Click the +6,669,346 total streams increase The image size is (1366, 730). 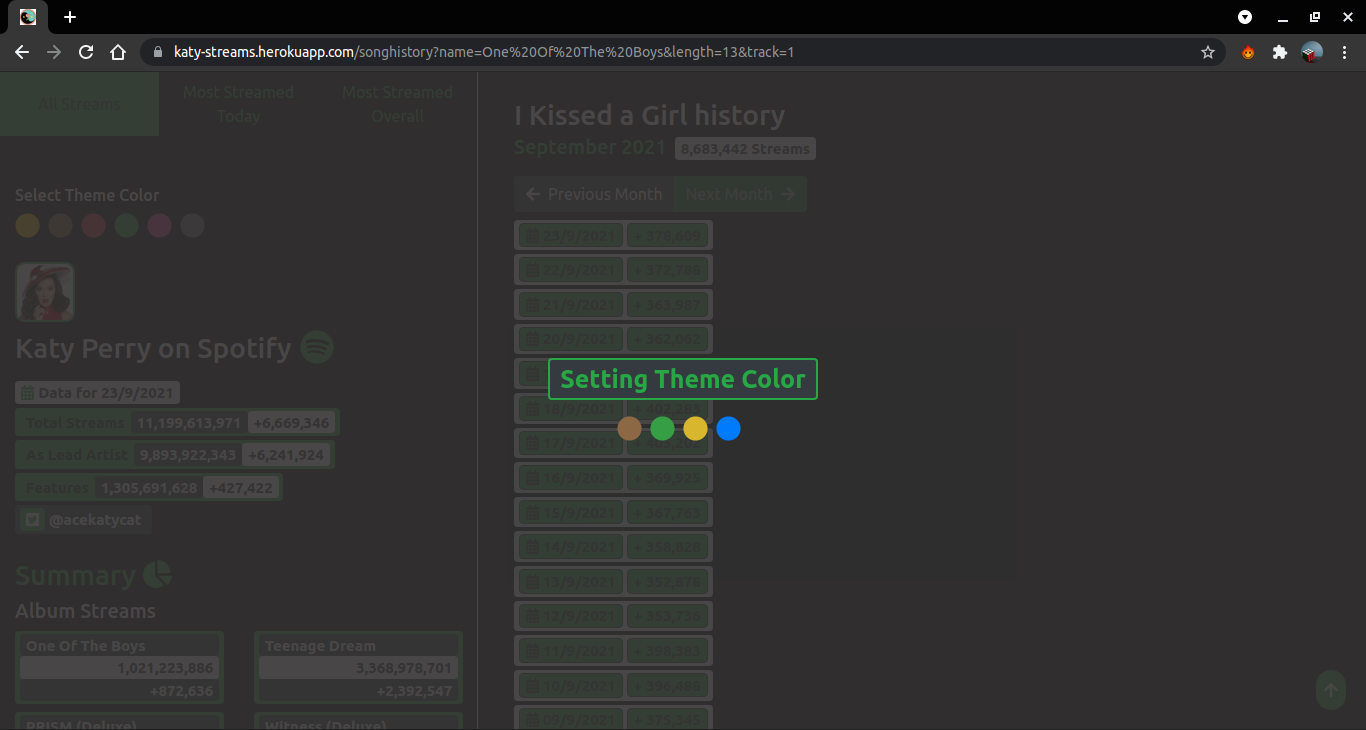[291, 423]
